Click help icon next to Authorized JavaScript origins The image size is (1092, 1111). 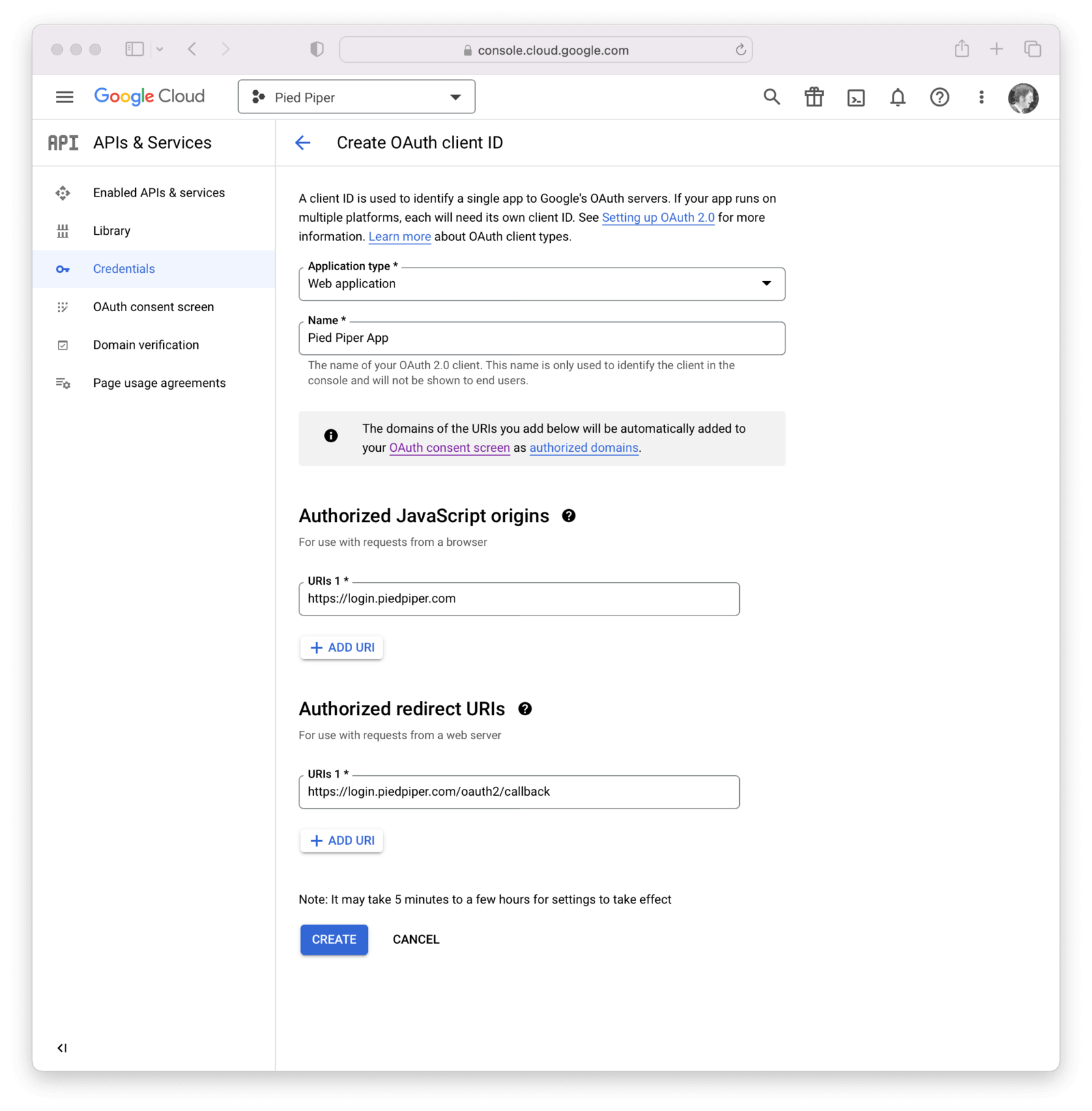point(569,516)
